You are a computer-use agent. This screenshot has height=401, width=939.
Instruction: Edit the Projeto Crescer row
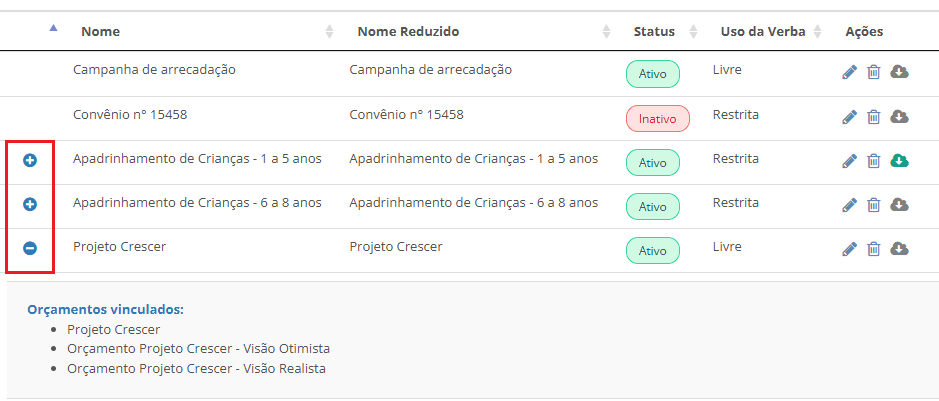pyautogui.click(x=850, y=249)
